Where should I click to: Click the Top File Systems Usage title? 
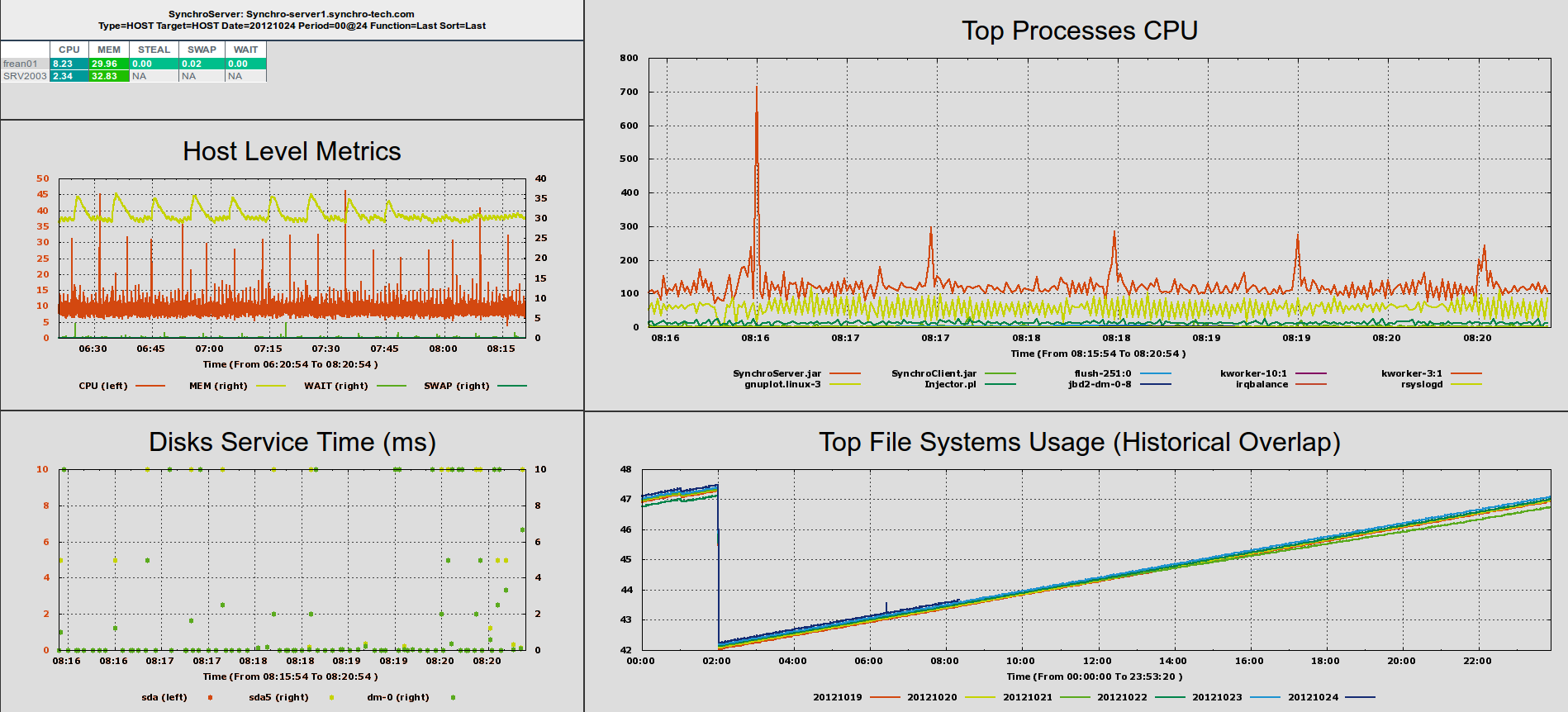tap(1079, 442)
